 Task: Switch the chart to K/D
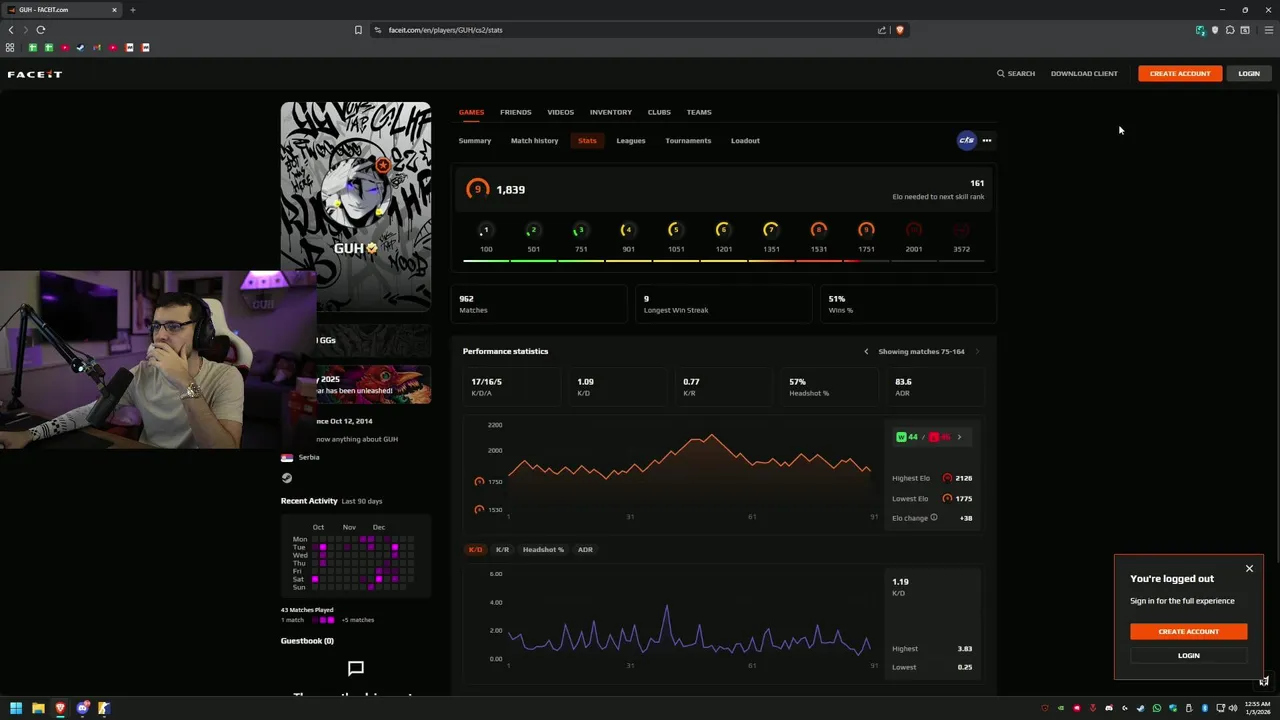[x=475, y=549]
